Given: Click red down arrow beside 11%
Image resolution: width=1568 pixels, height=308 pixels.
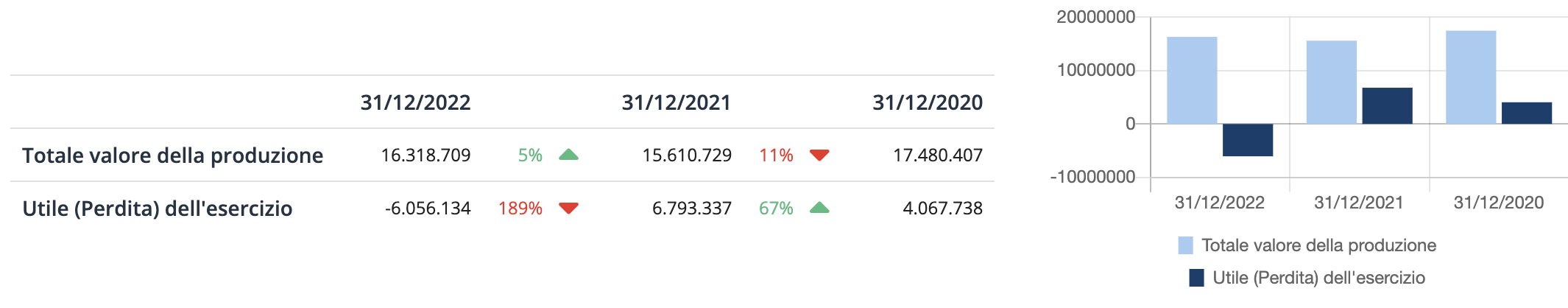Looking at the screenshot, I should pos(819,155).
